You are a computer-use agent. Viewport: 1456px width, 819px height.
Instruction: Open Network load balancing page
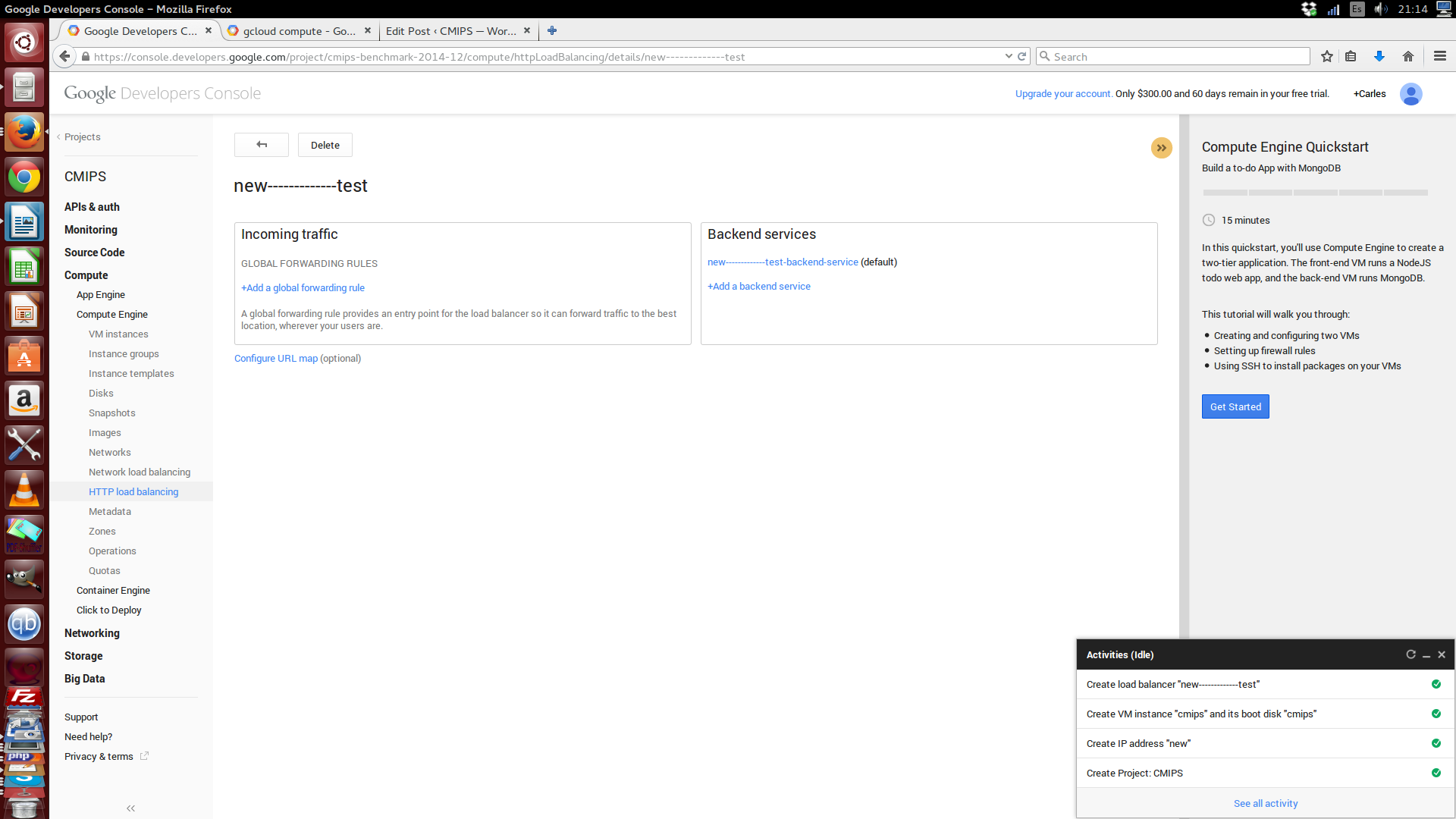(140, 472)
